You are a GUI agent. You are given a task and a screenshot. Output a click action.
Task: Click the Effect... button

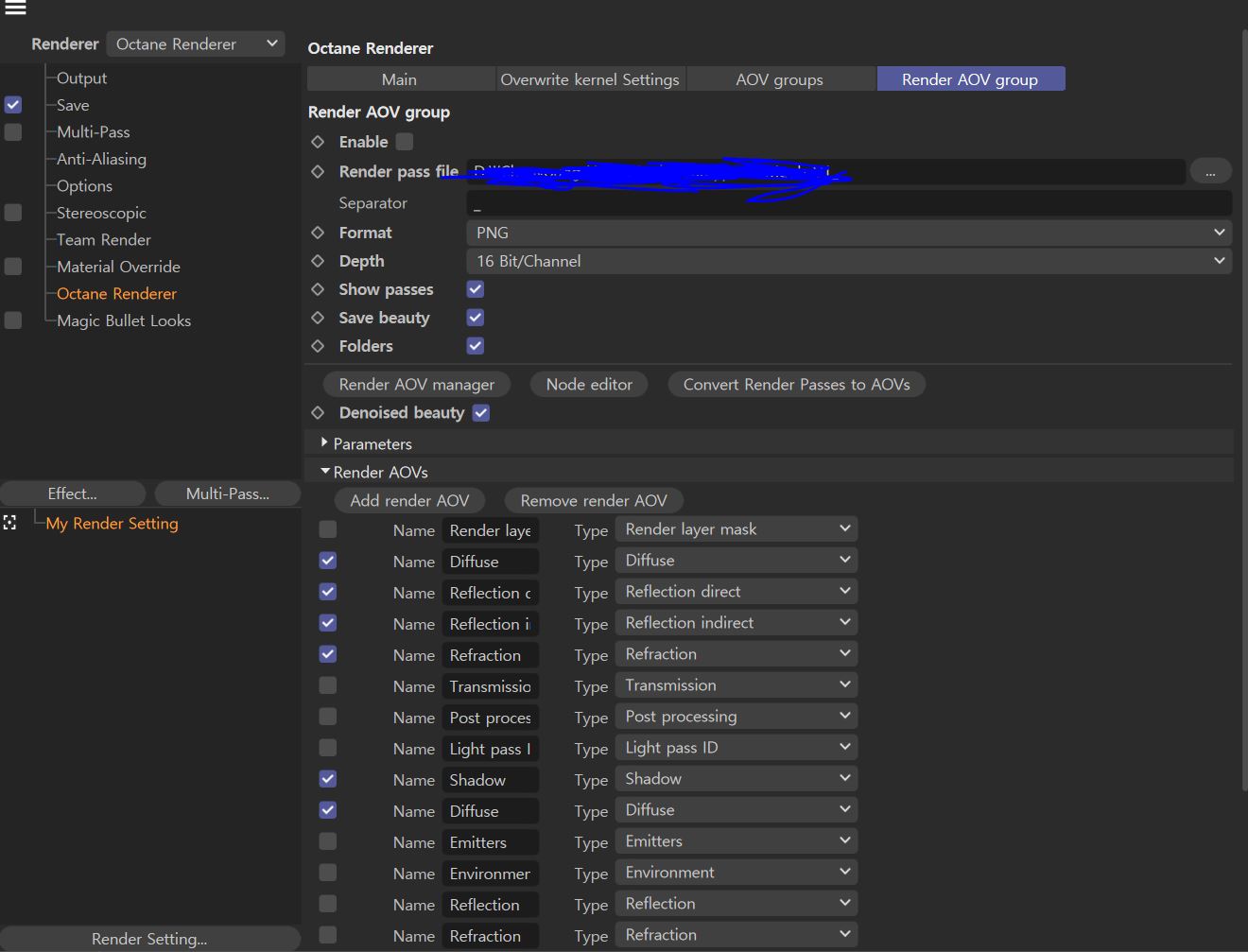click(x=73, y=493)
